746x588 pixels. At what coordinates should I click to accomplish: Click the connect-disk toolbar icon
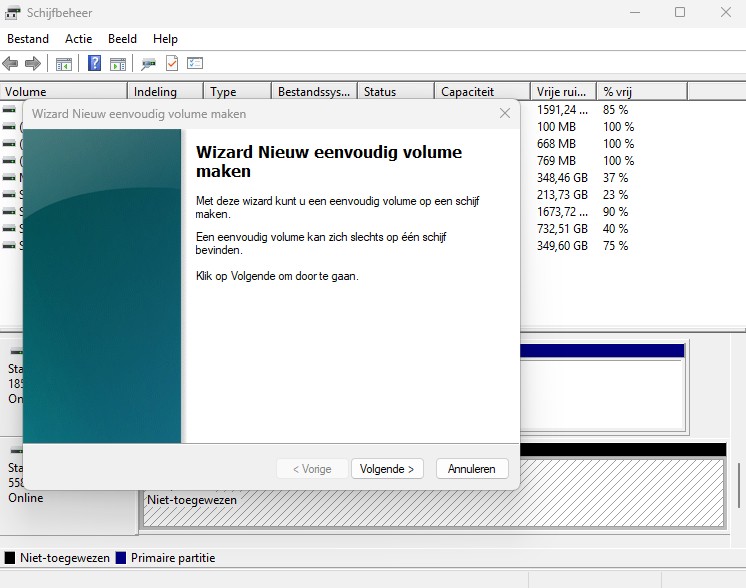tap(148, 63)
